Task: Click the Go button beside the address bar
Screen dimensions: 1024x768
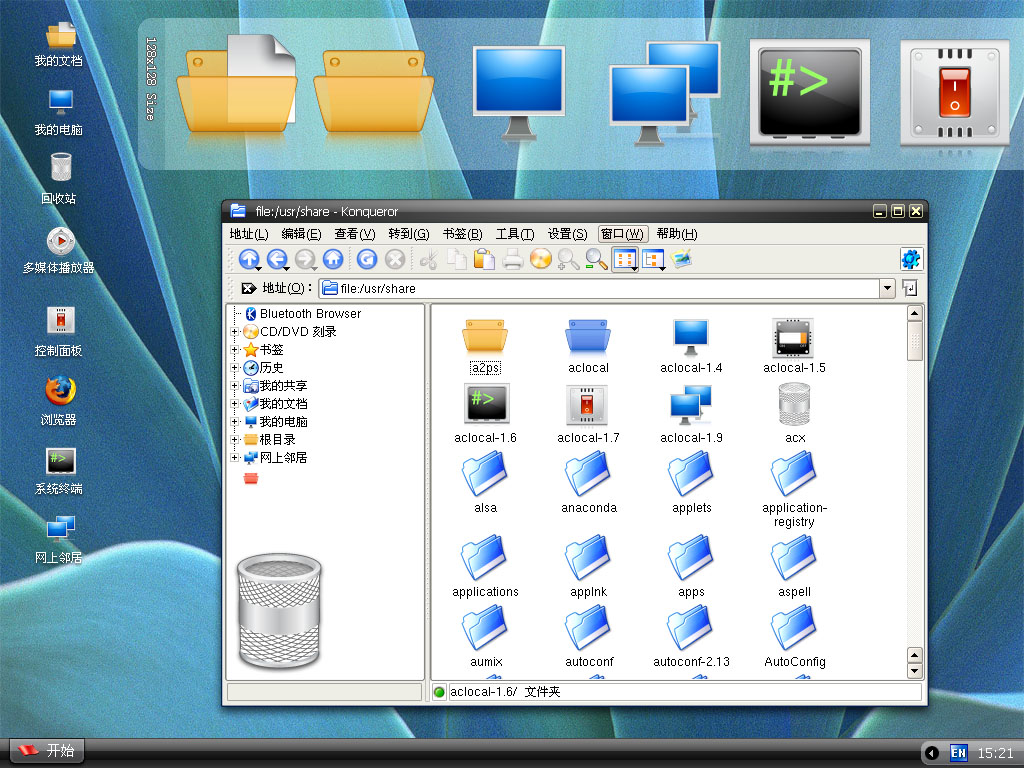Action: point(910,288)
